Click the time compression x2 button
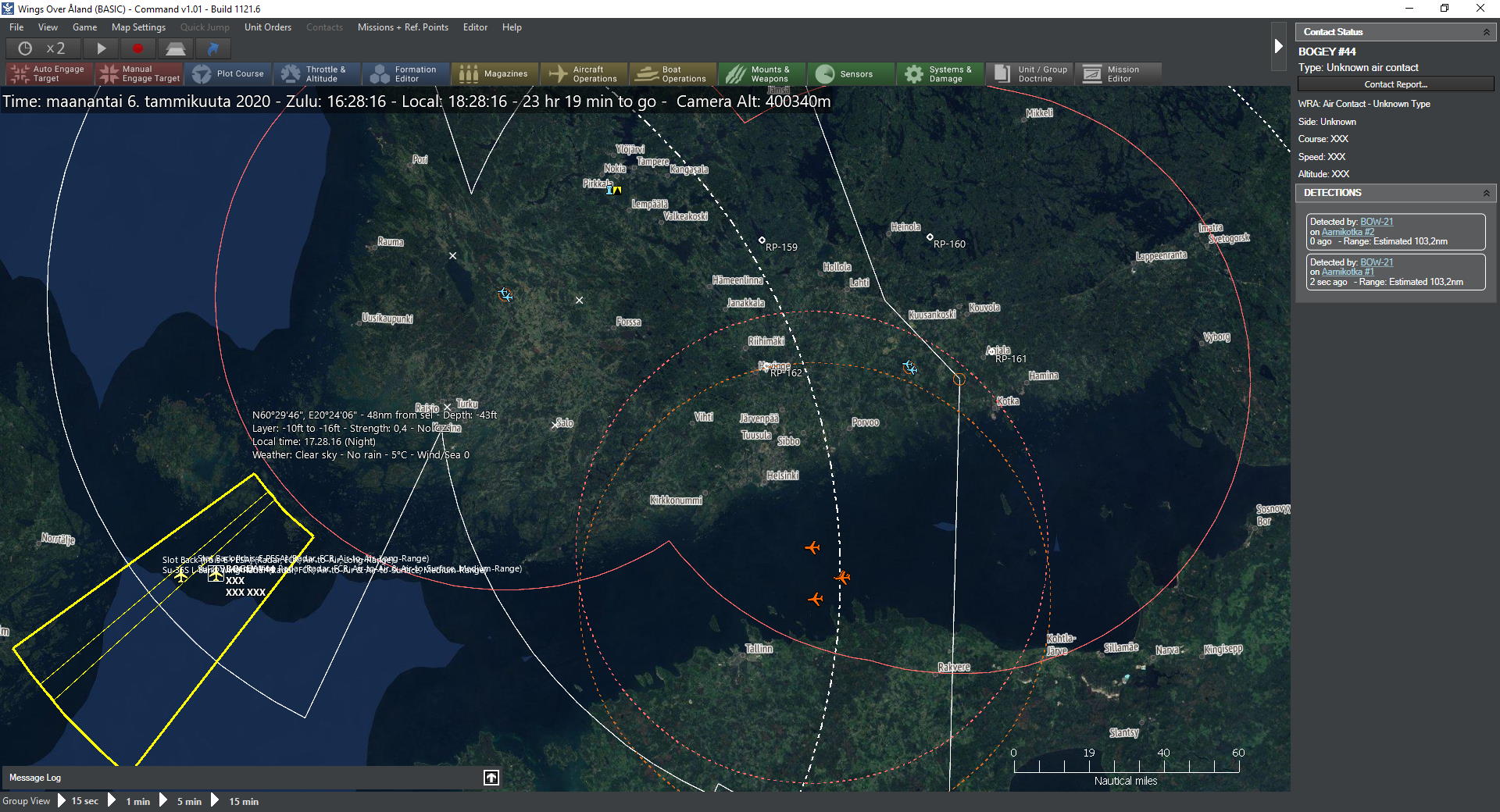 click(42, 48)
